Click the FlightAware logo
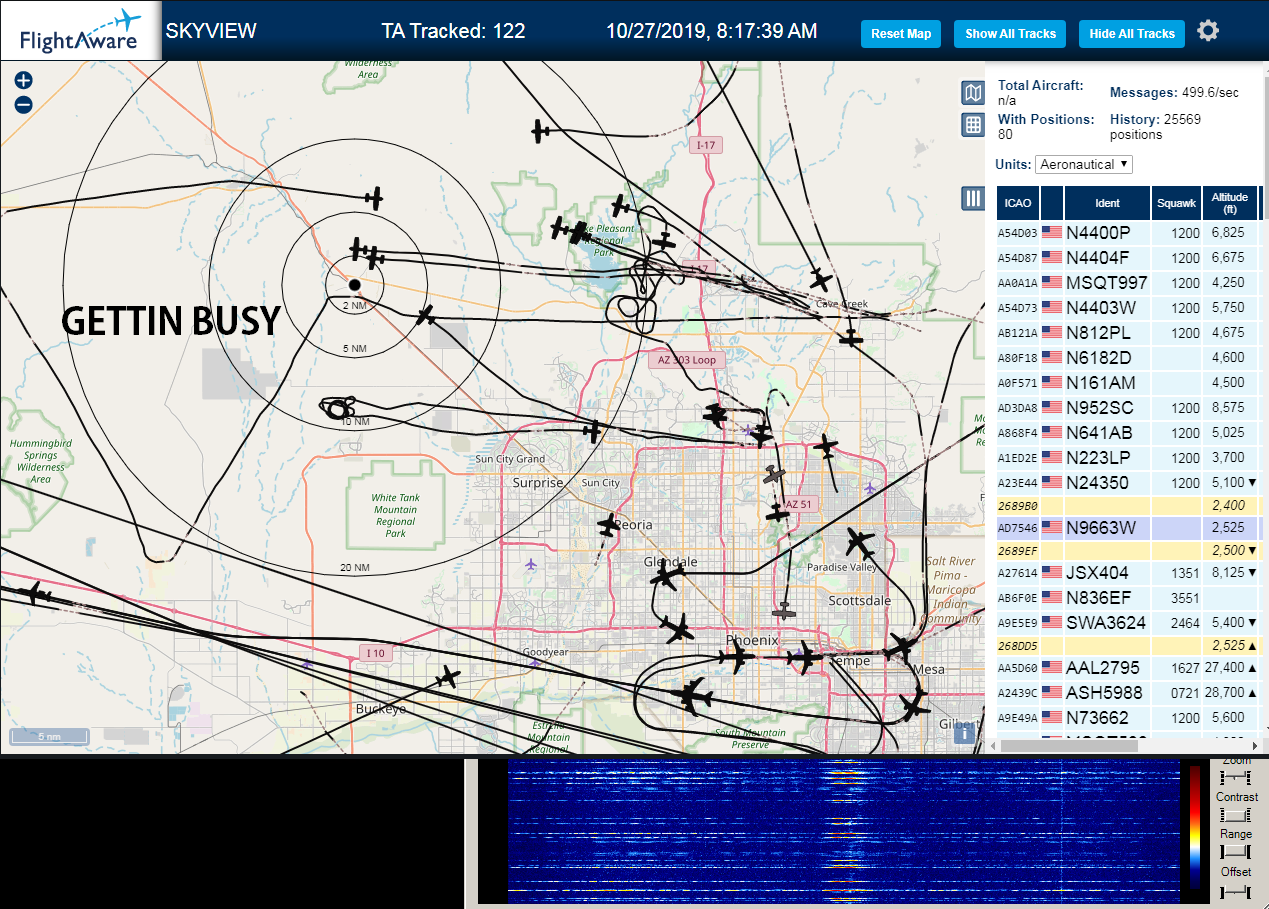Image resolution: width=1269 pixels, height=909 pixels. tap(81, 30)
